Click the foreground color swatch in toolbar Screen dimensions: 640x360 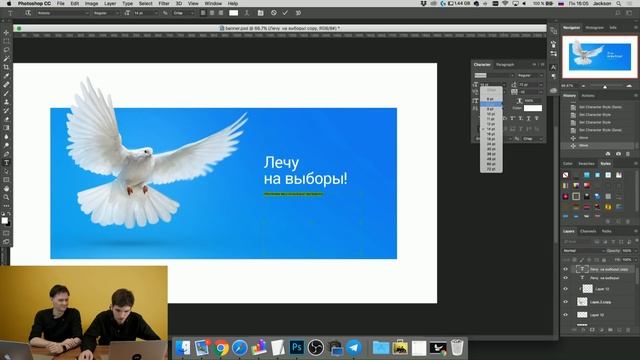pos(4,220)
